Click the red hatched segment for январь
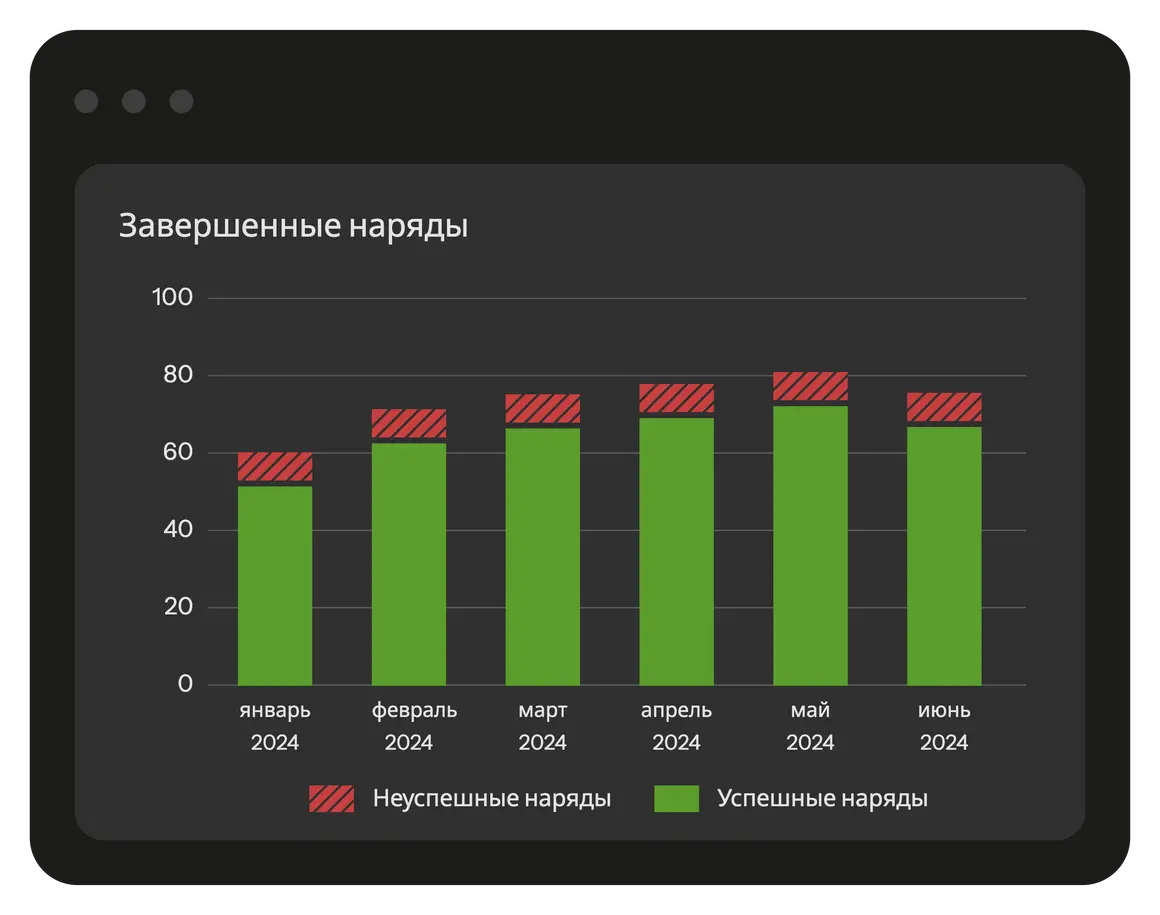This screenshot has width=1160, height=915. [275, 466]
